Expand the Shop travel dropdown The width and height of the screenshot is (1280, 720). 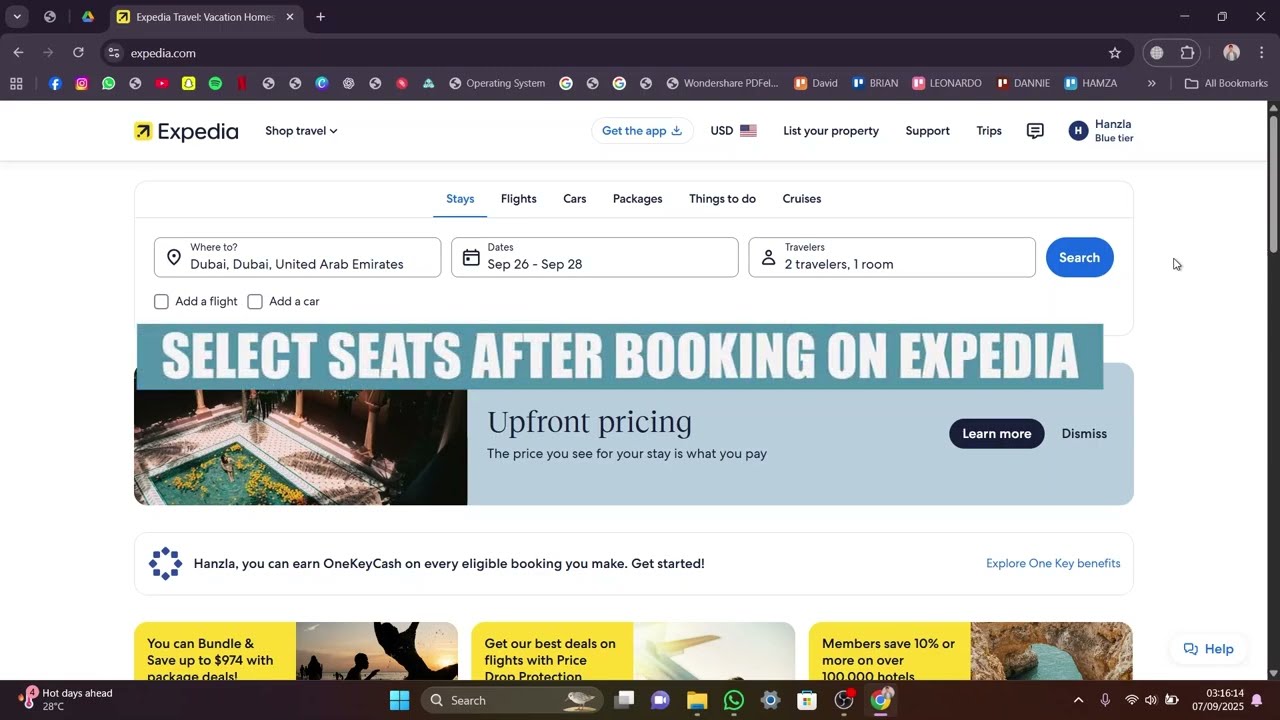pyautogui.click(x=301, y=131)
